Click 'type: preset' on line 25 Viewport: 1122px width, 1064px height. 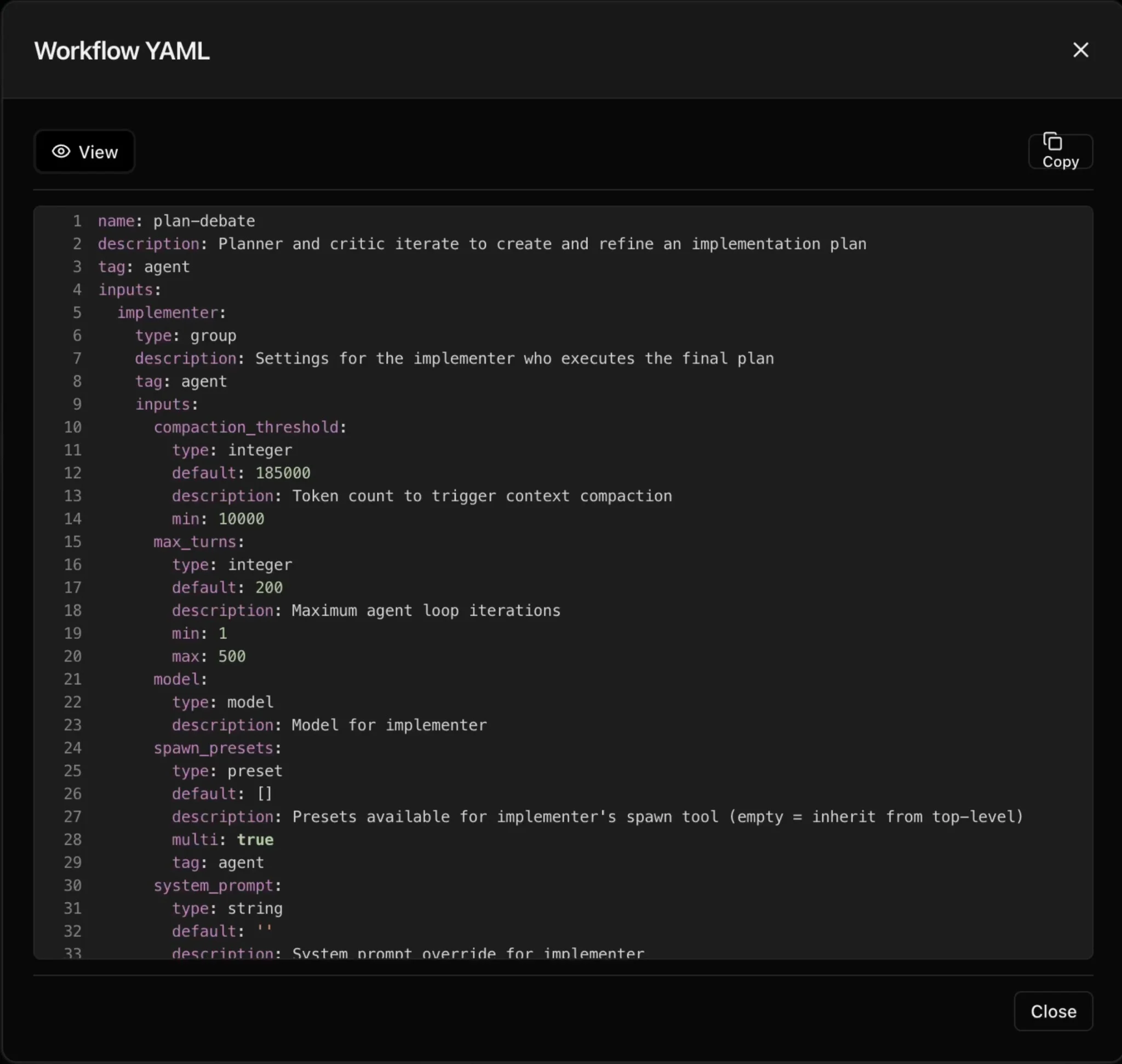coord(227,771)
